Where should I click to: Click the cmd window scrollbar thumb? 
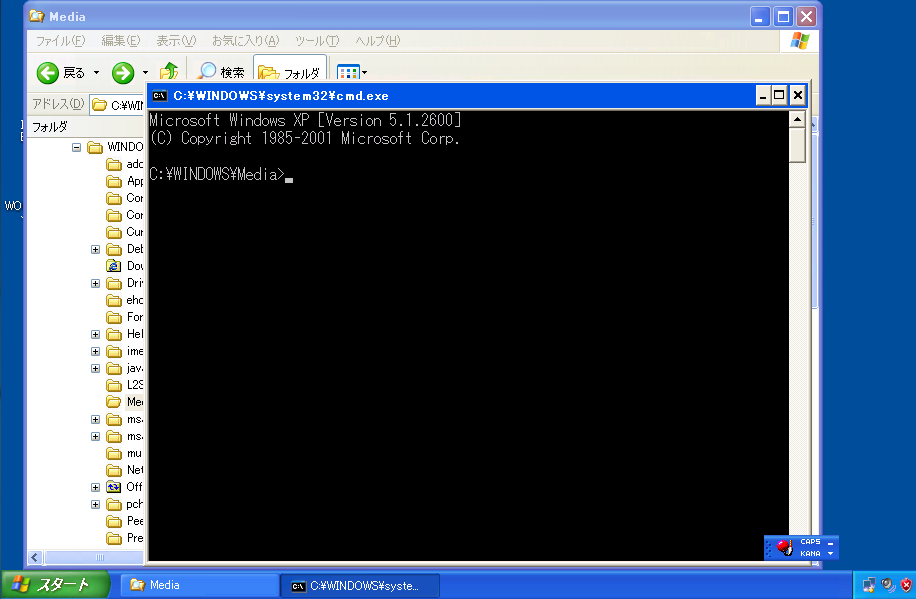coord(797,145)
